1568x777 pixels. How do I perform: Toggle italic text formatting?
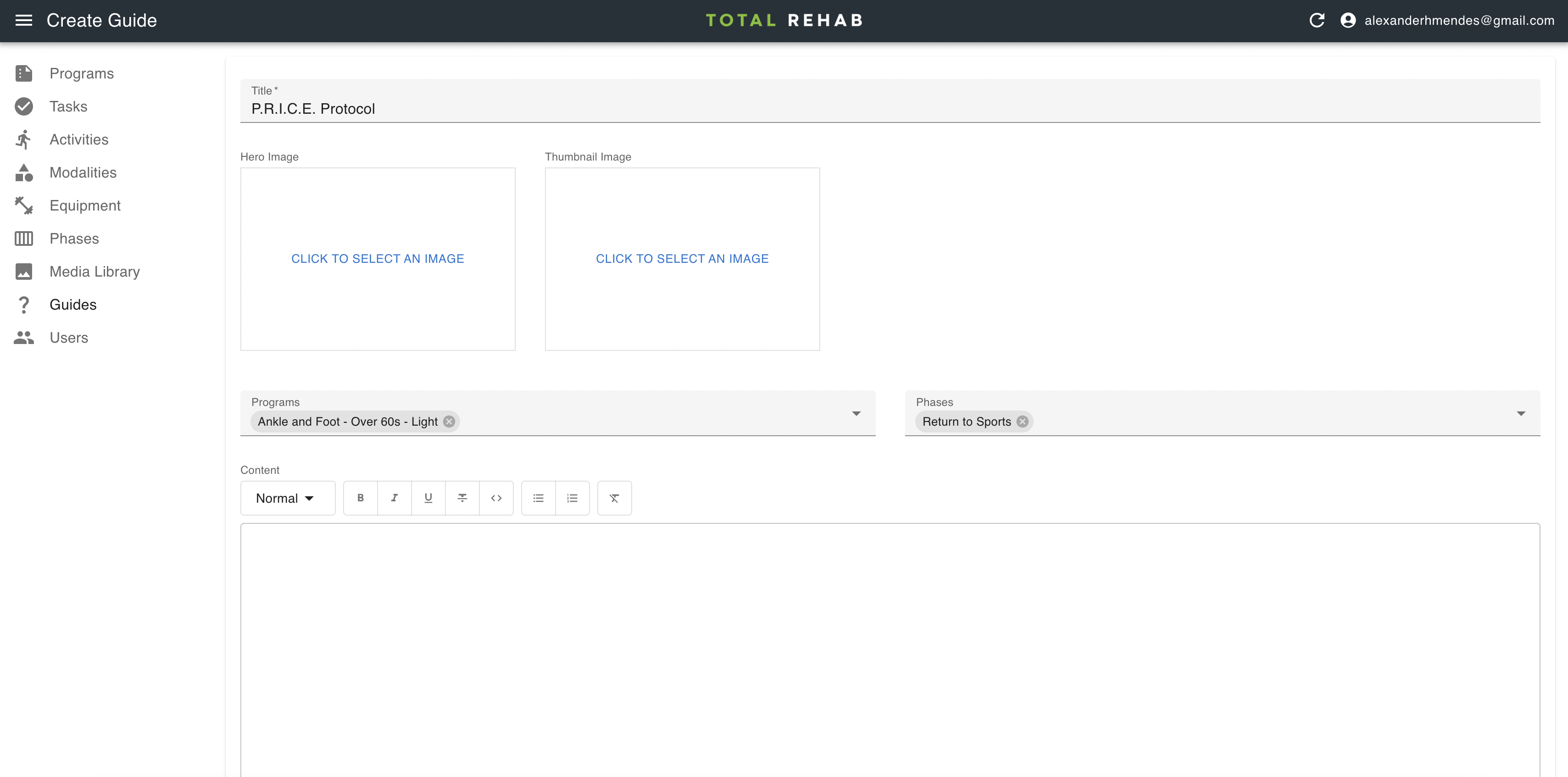[x=395, y=498]
